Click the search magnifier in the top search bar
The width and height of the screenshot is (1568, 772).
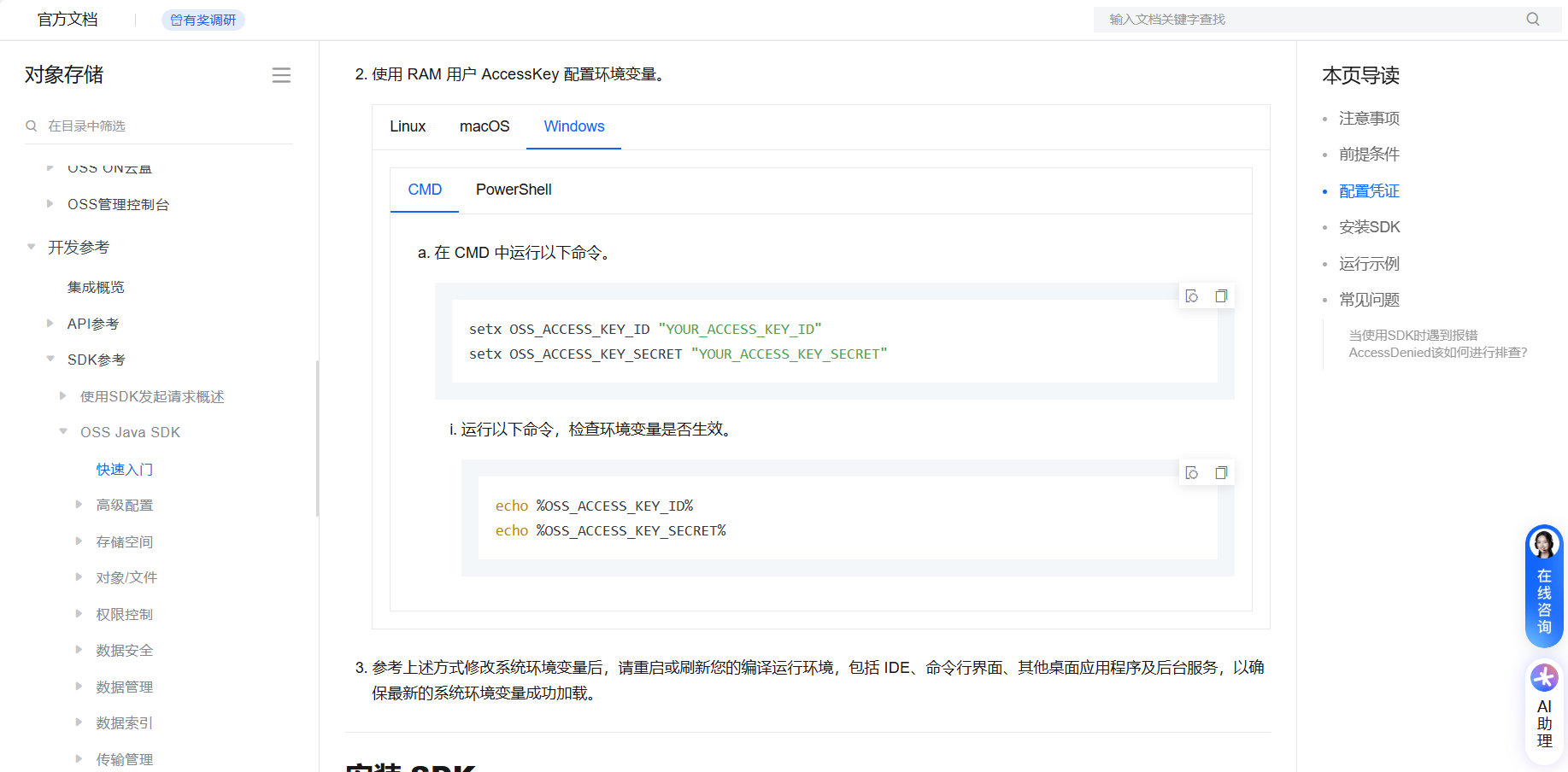(x=1534, y=19)
